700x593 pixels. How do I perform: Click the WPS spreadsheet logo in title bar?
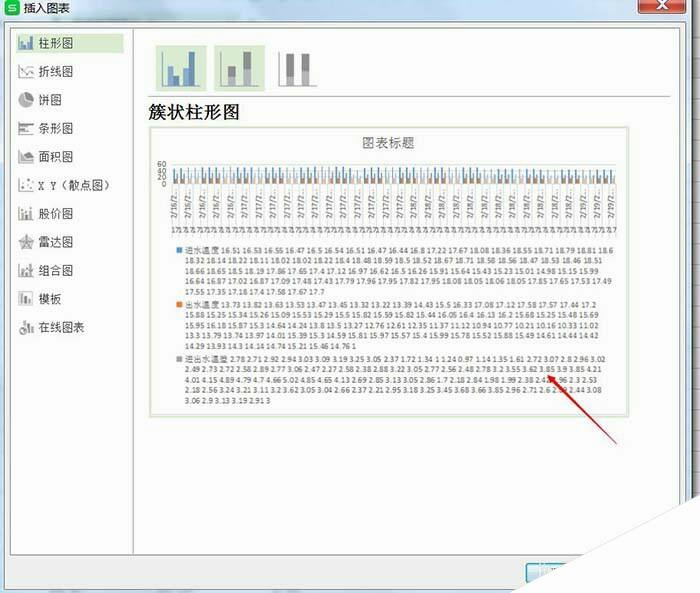(x=11, y=7)
